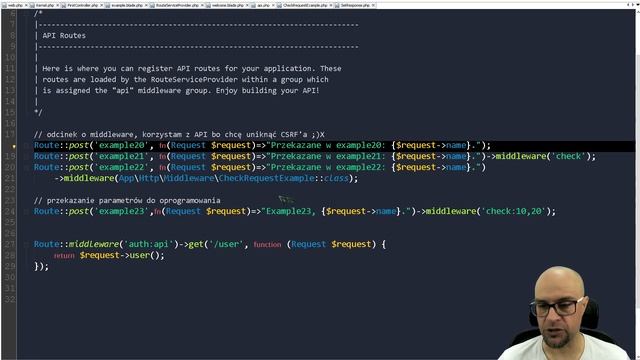Click the comment starting "// odcinek o middleware"

pyautogui.click(x=179, y=134)
